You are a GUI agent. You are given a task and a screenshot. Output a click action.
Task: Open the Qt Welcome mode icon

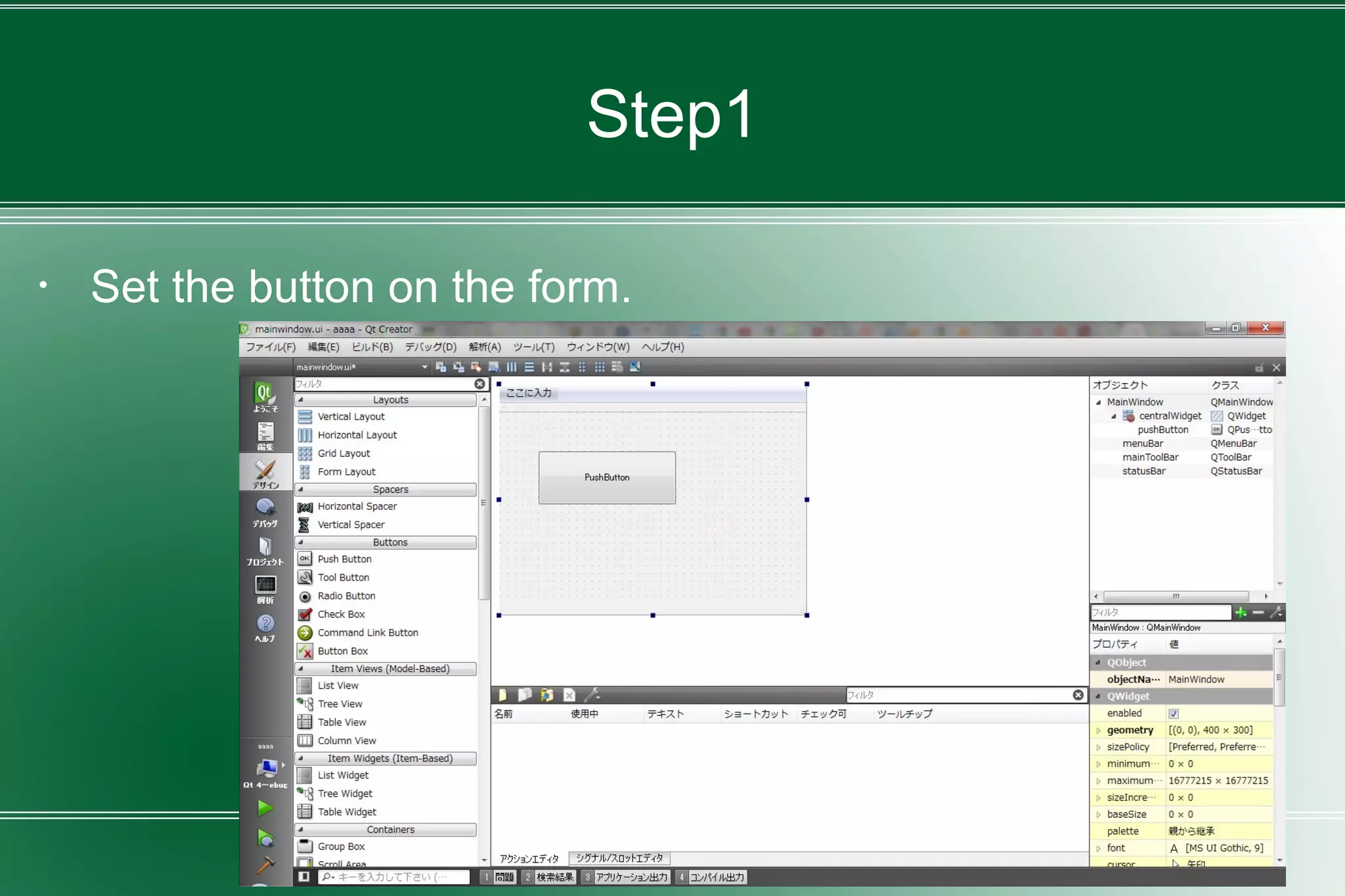(x=265, y=396)
